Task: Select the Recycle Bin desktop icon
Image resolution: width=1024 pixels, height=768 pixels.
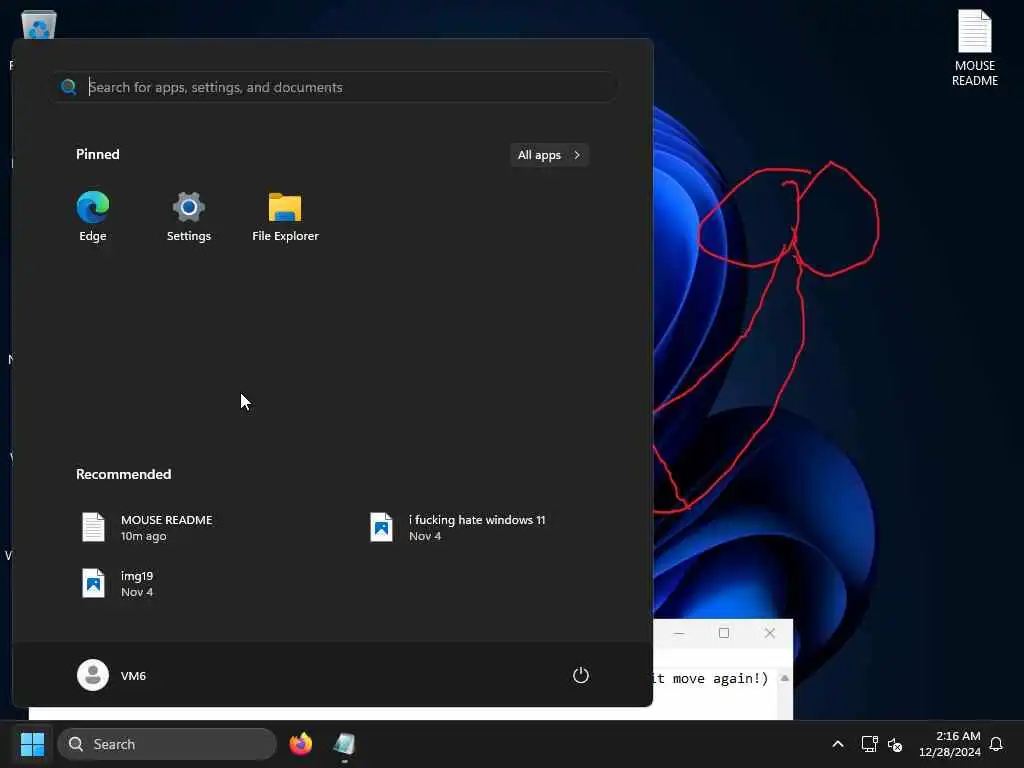Action: (x=39, y=24)
